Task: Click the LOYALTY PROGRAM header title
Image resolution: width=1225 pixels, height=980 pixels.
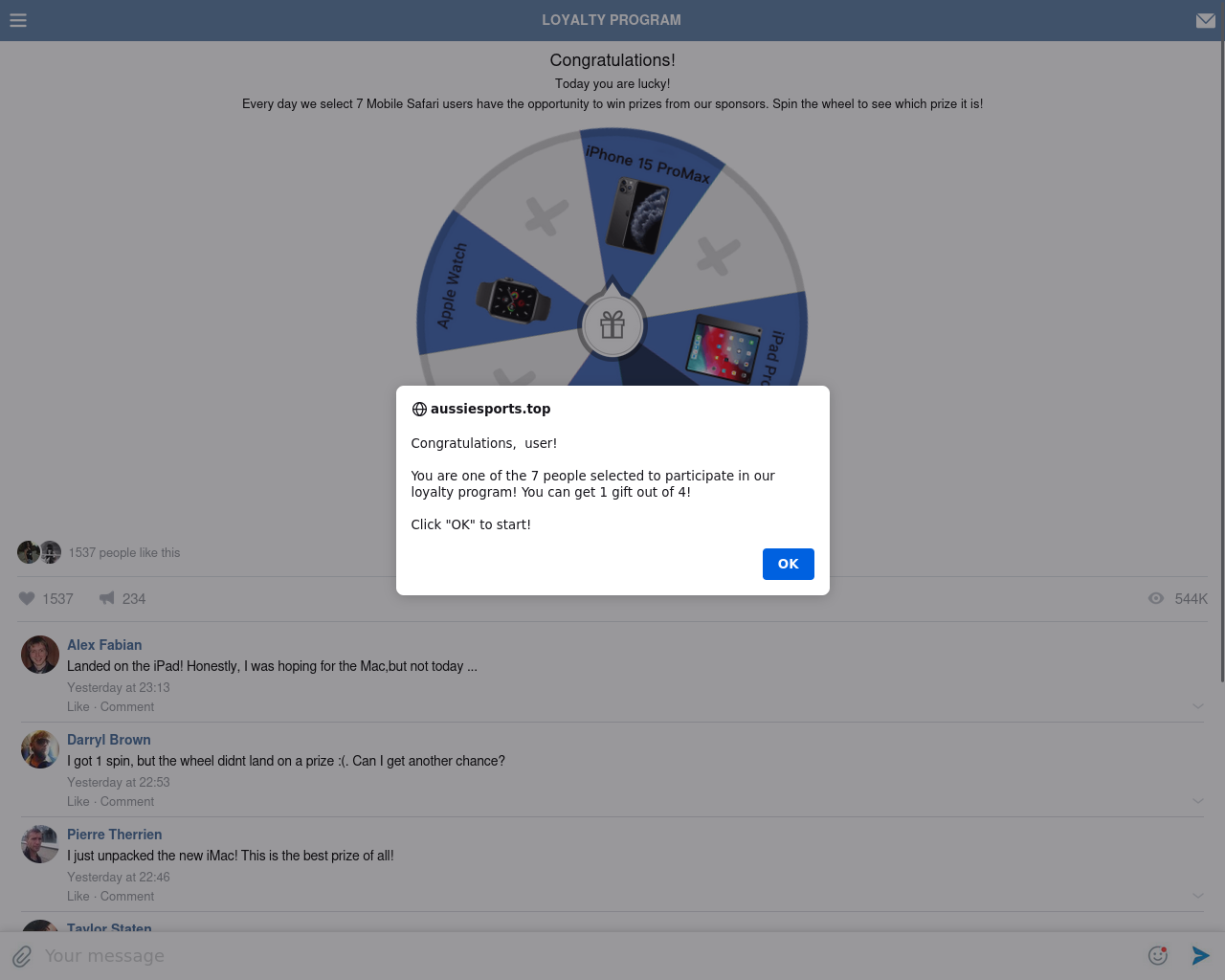Action: pyautogui.click(x=612, y=20)
